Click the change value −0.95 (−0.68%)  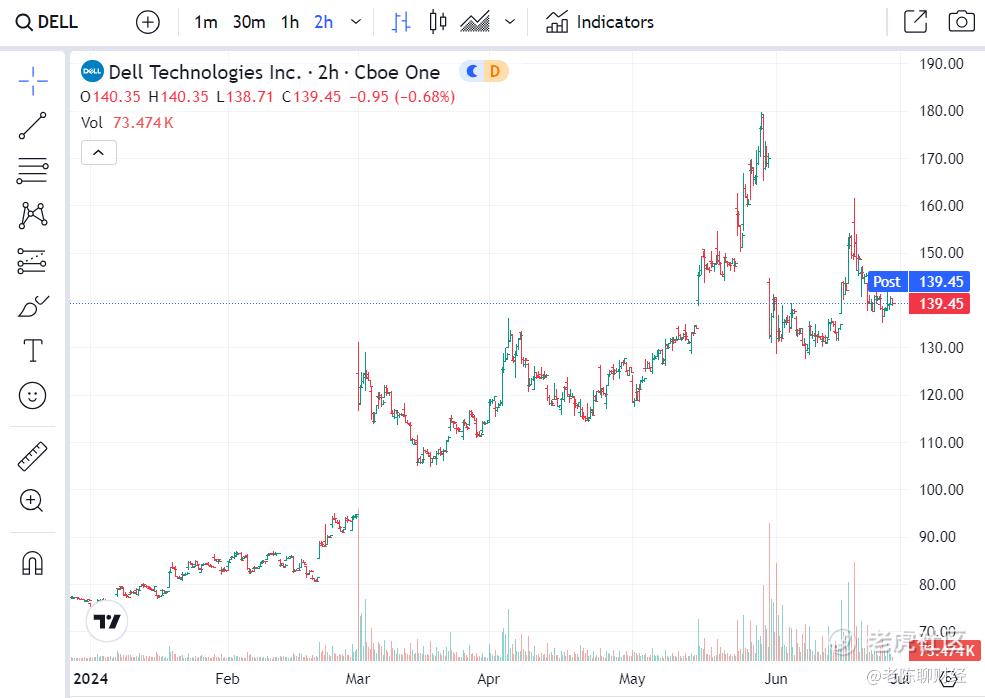point(402,97)
